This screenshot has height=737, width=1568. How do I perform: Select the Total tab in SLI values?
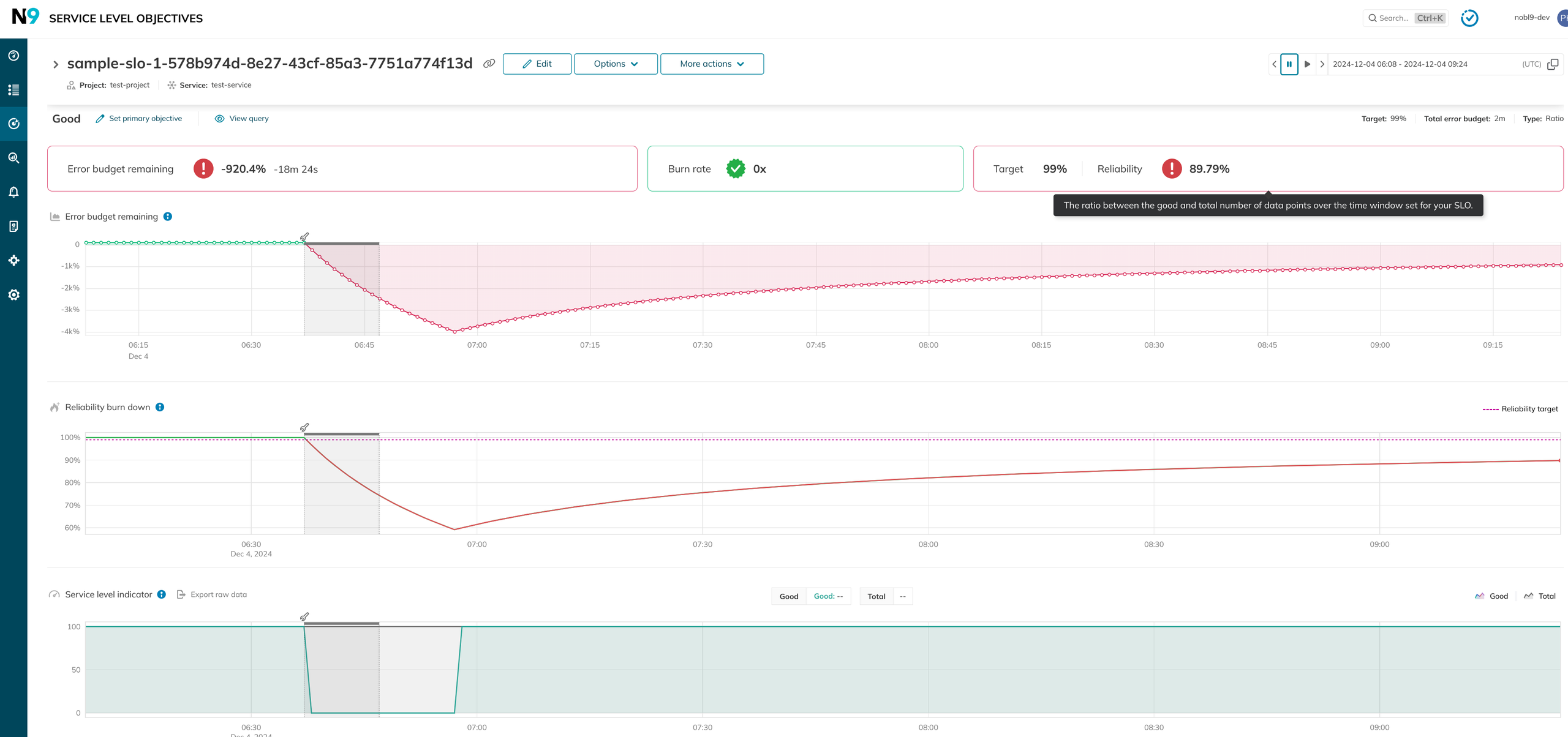tap(876, 596)
